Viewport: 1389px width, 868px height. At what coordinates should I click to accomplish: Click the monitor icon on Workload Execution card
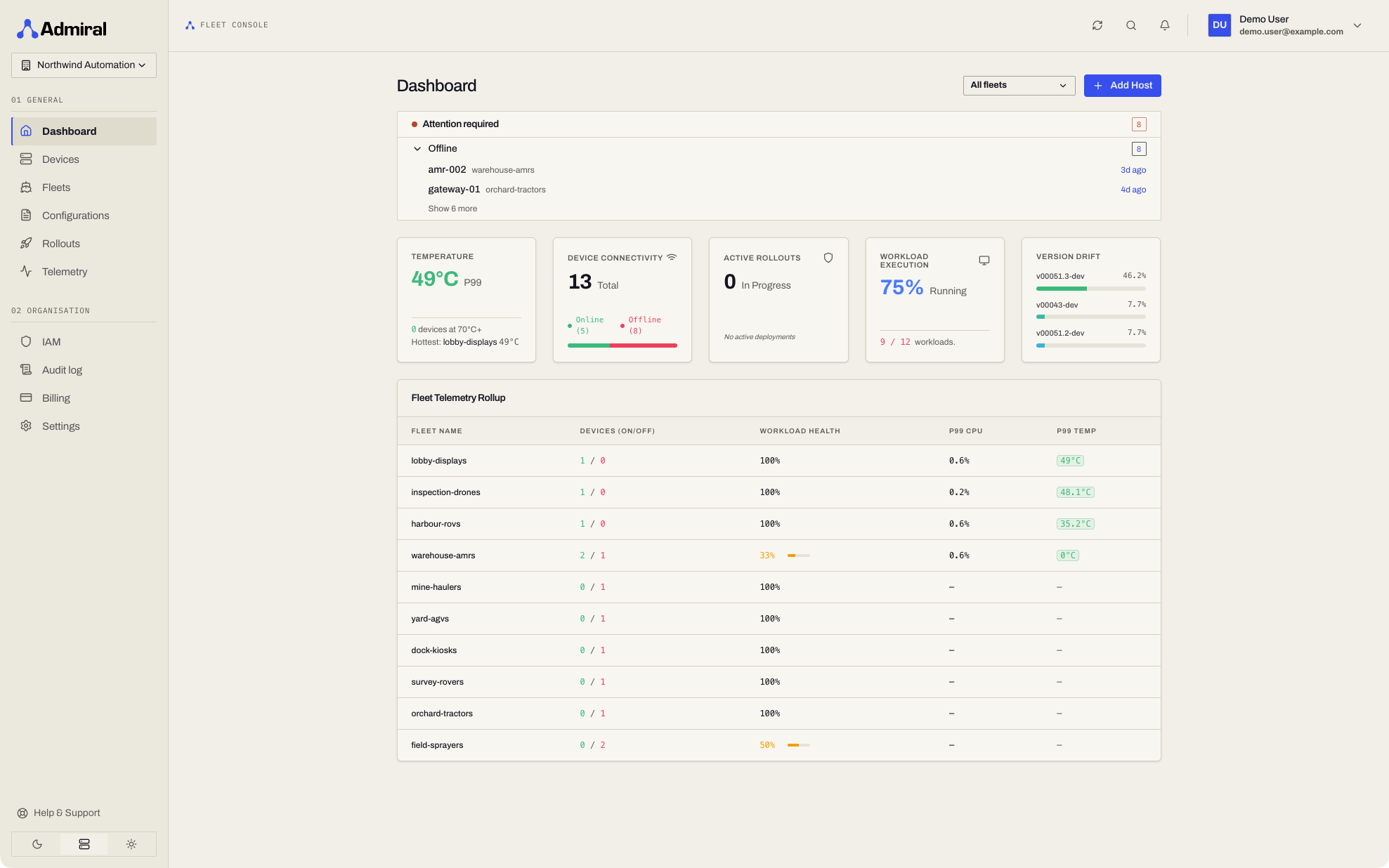pyautogui.click(x=984, y=261)
